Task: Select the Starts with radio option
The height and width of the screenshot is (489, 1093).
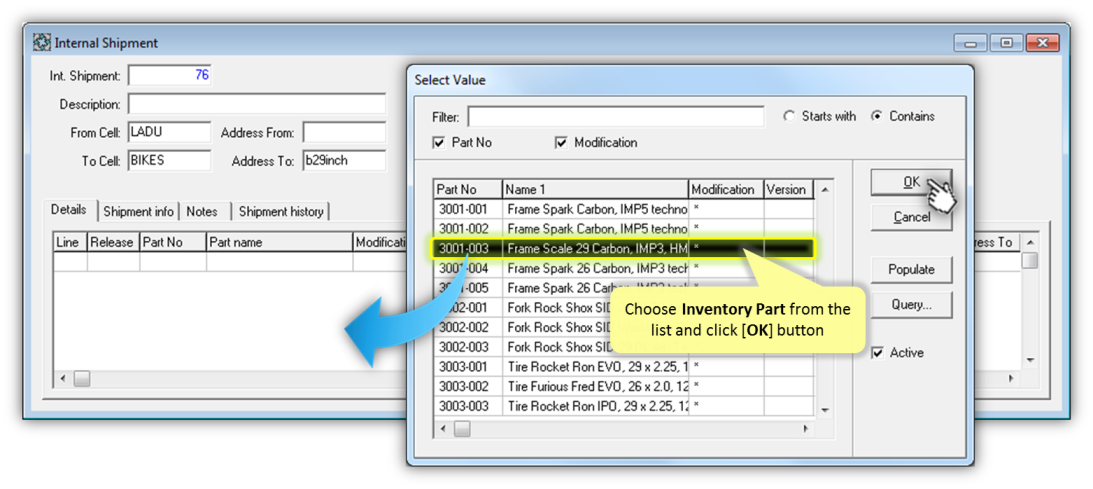Action: (x=789, y=116)
